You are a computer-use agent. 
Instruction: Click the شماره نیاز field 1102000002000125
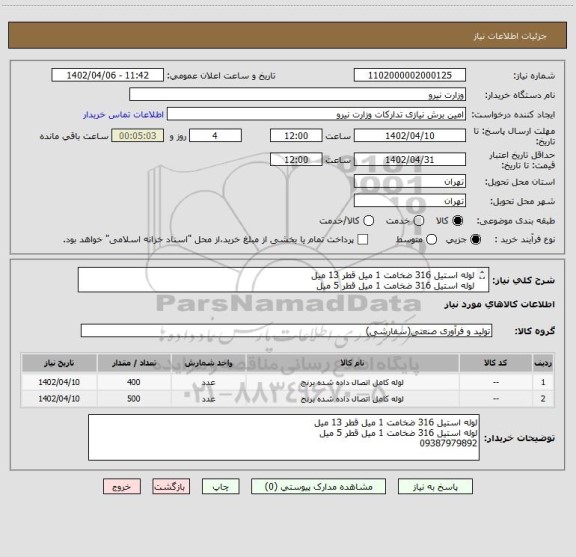(410, 75)
